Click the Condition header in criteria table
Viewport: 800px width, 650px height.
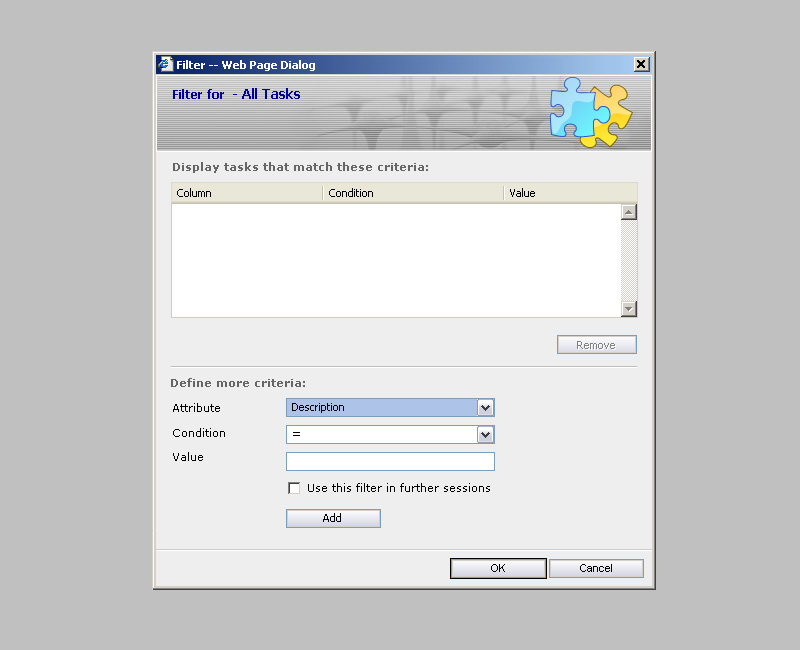pos(413,193)
